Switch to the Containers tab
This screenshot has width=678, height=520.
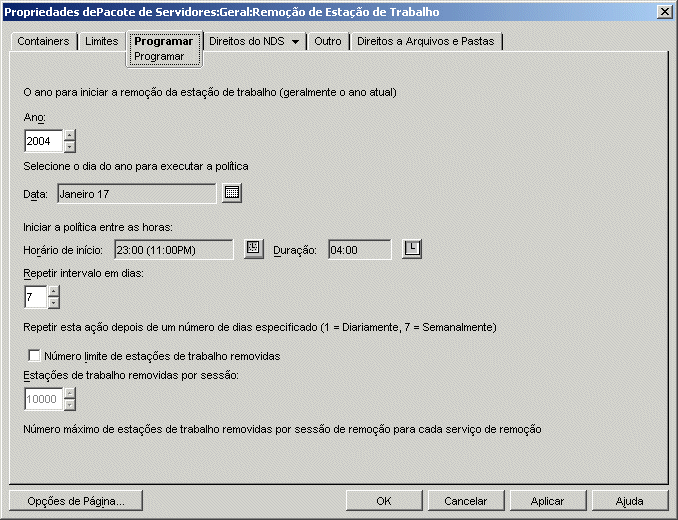pos(43,41)
